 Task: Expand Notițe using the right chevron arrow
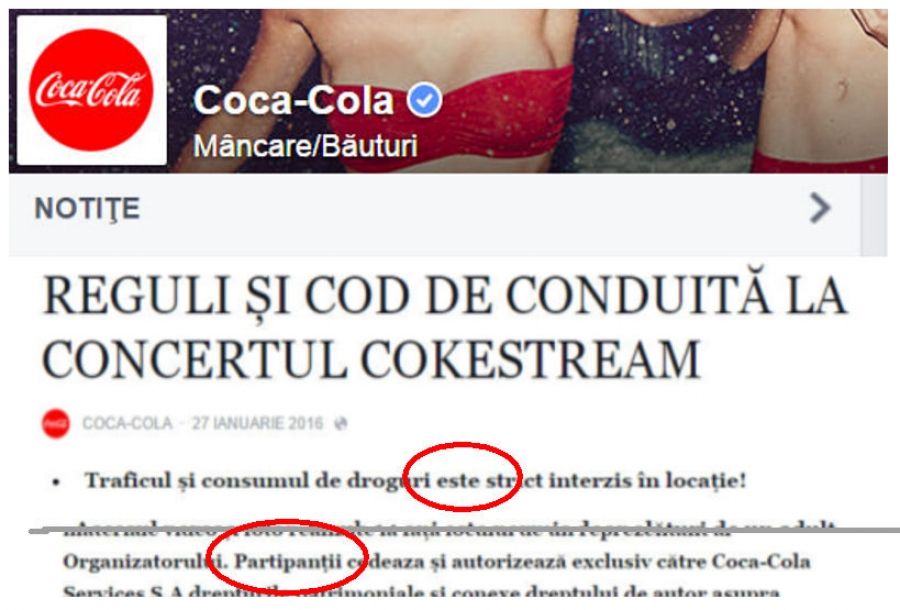(820, 208)
